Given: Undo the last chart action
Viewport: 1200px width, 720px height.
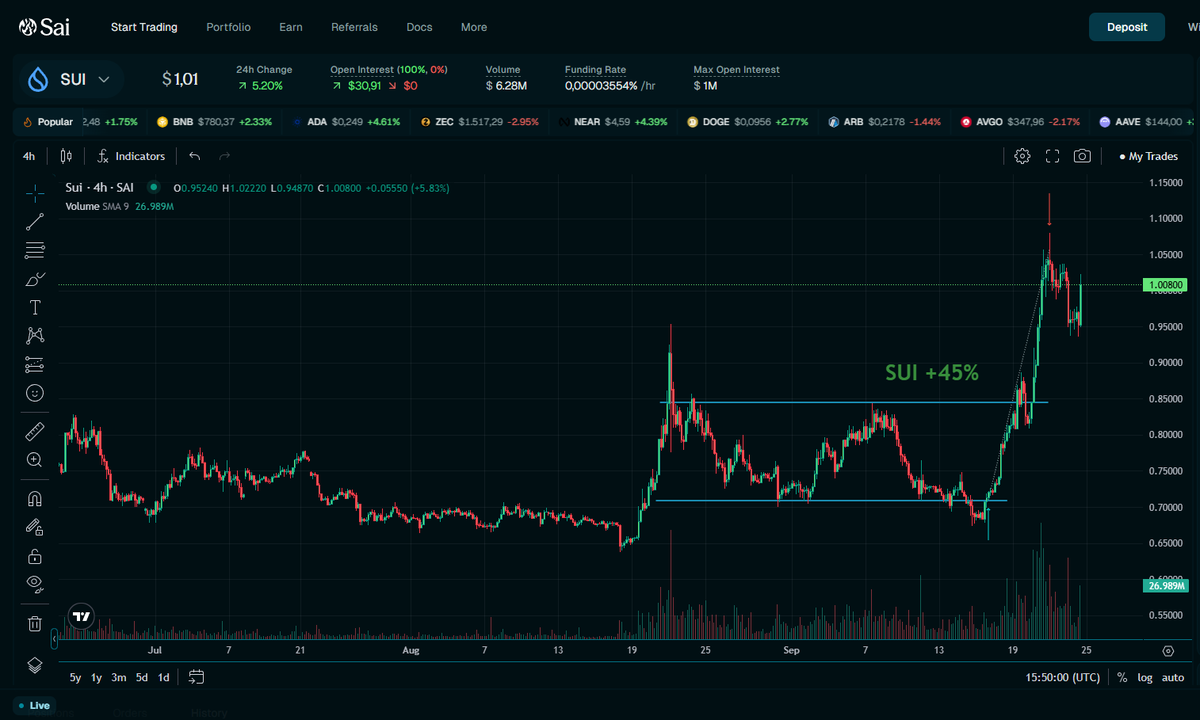Looking at the screenshot, I should coord(195,156).
